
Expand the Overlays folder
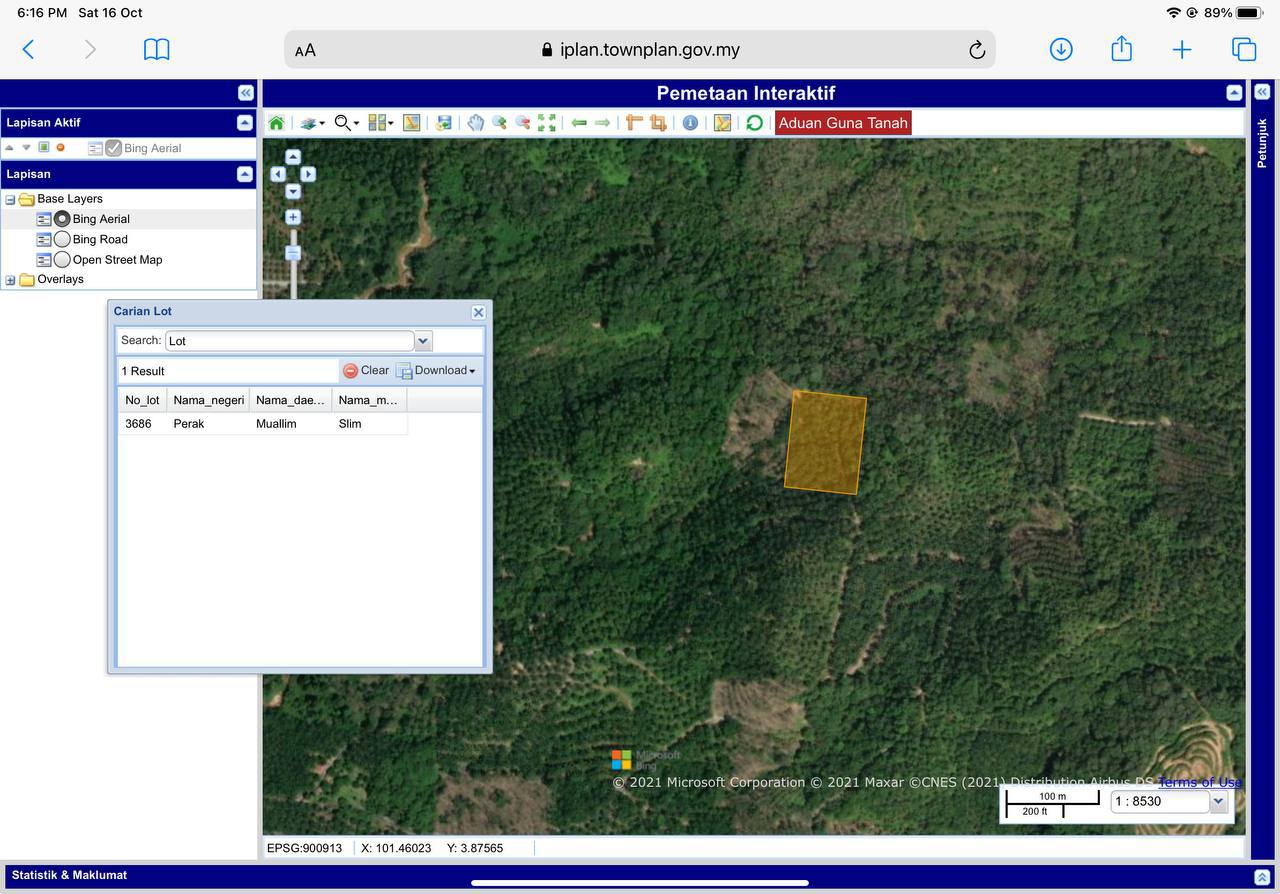point(10,280)
